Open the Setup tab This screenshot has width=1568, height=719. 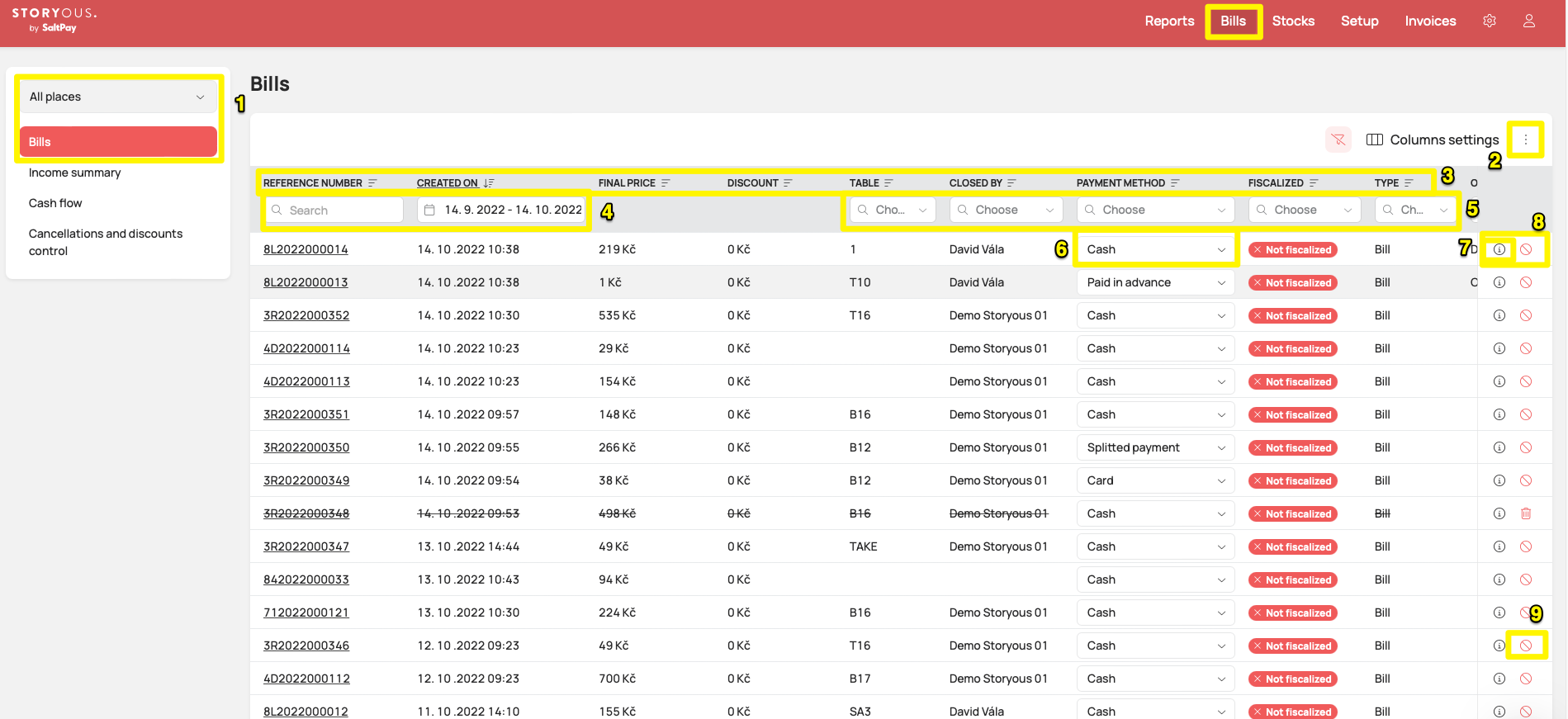click(x=1359, y=21)
